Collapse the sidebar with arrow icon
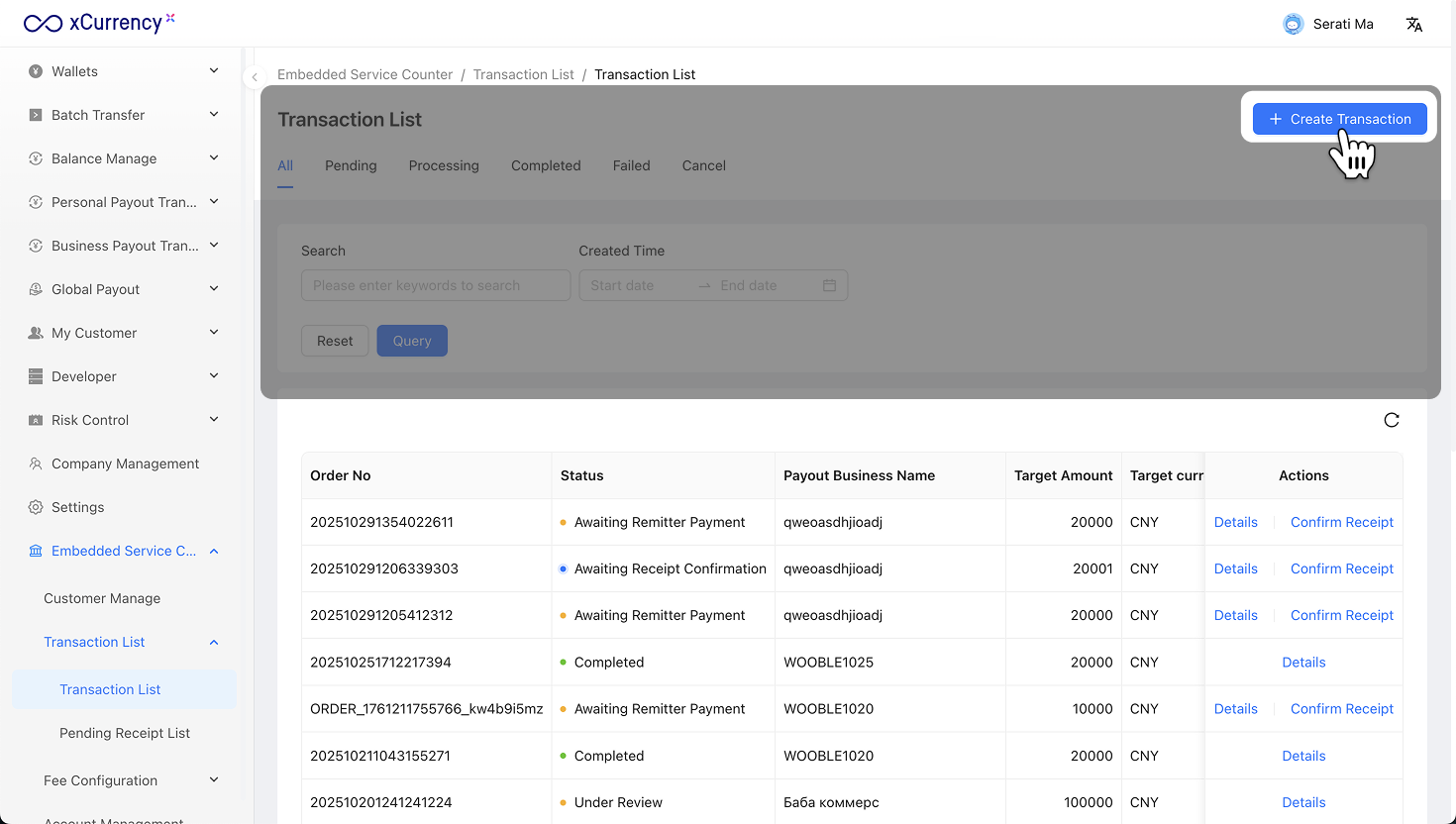Image resolution: width=1456 pixels, height=824 pixels. pos(255,76)
